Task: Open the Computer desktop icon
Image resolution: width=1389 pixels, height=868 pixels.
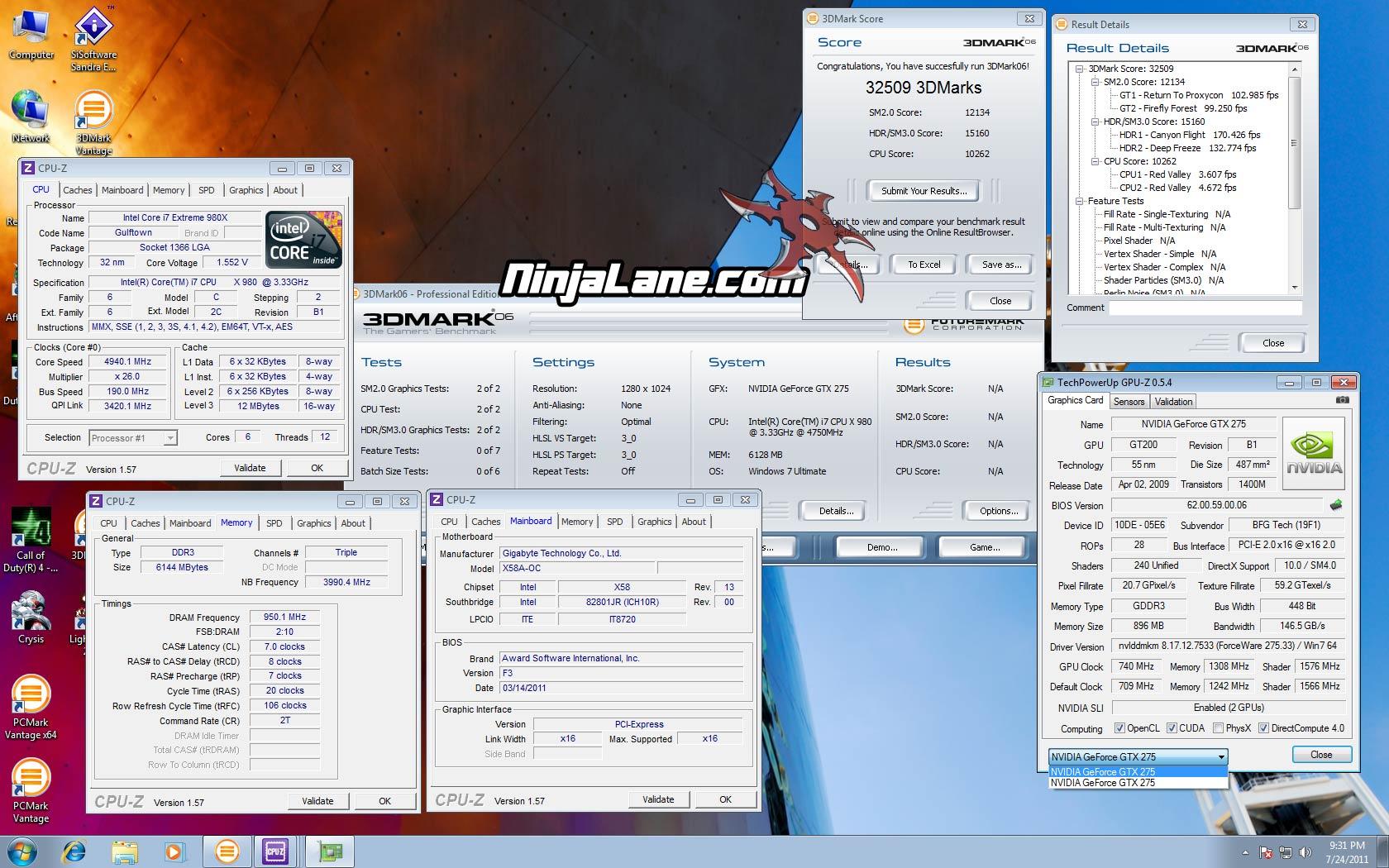Action: coord(31,35)
